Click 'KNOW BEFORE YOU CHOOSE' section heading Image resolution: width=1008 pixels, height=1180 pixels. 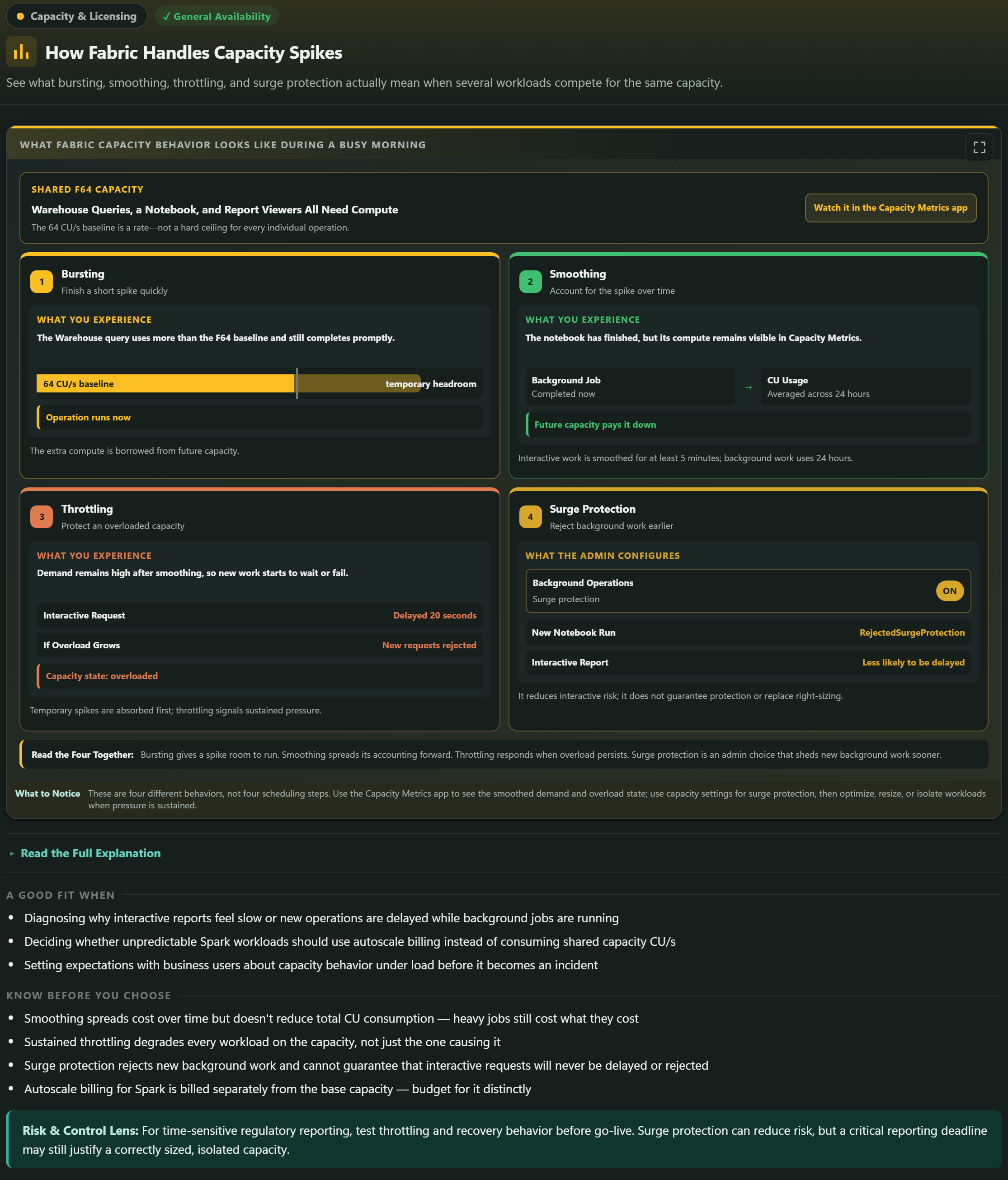pos(89,995)
